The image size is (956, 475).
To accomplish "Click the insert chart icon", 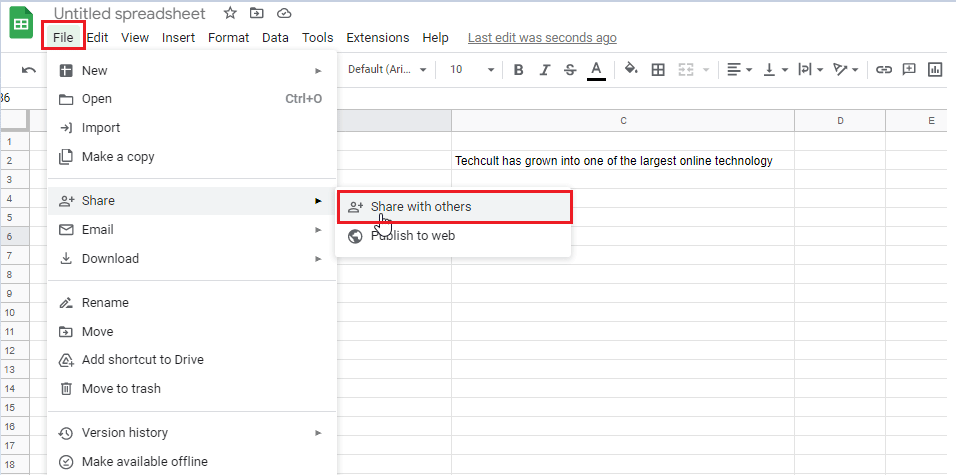I will 935,70.
